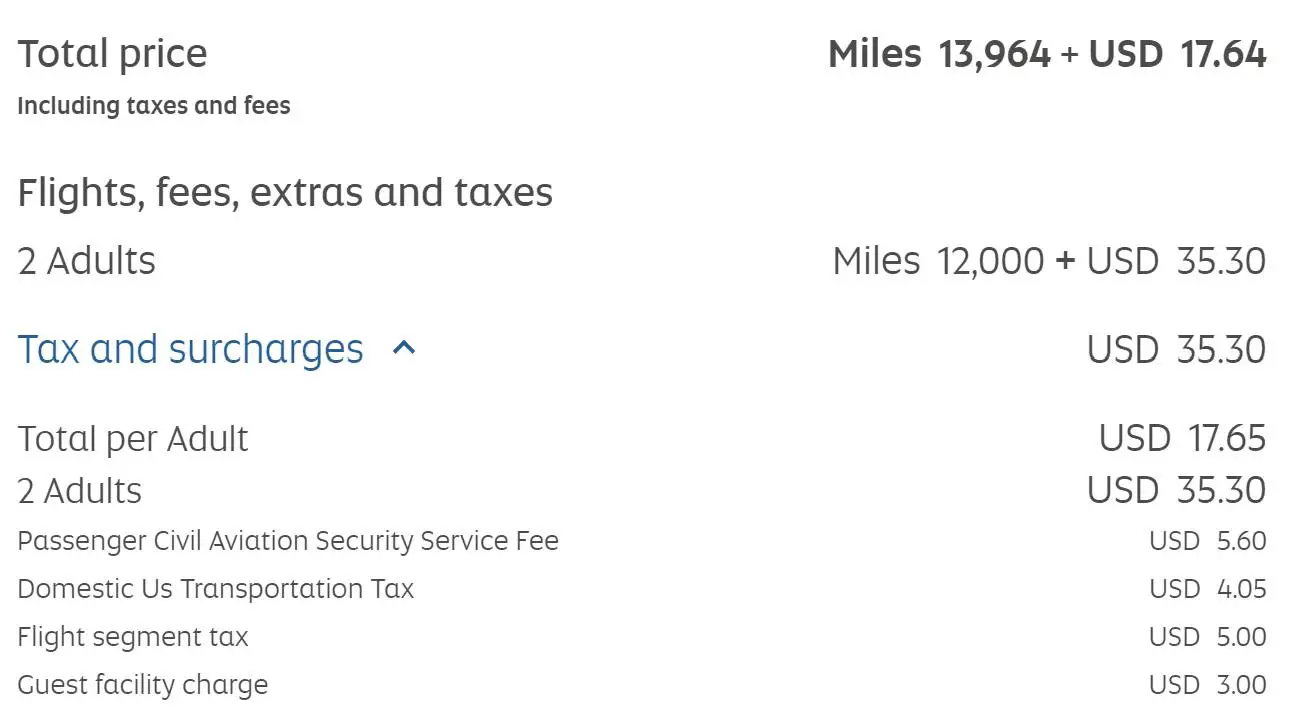Select the Total per Adult row label
The height and width of the screenshot is (714, 1298).
click(x=133, y=439)
